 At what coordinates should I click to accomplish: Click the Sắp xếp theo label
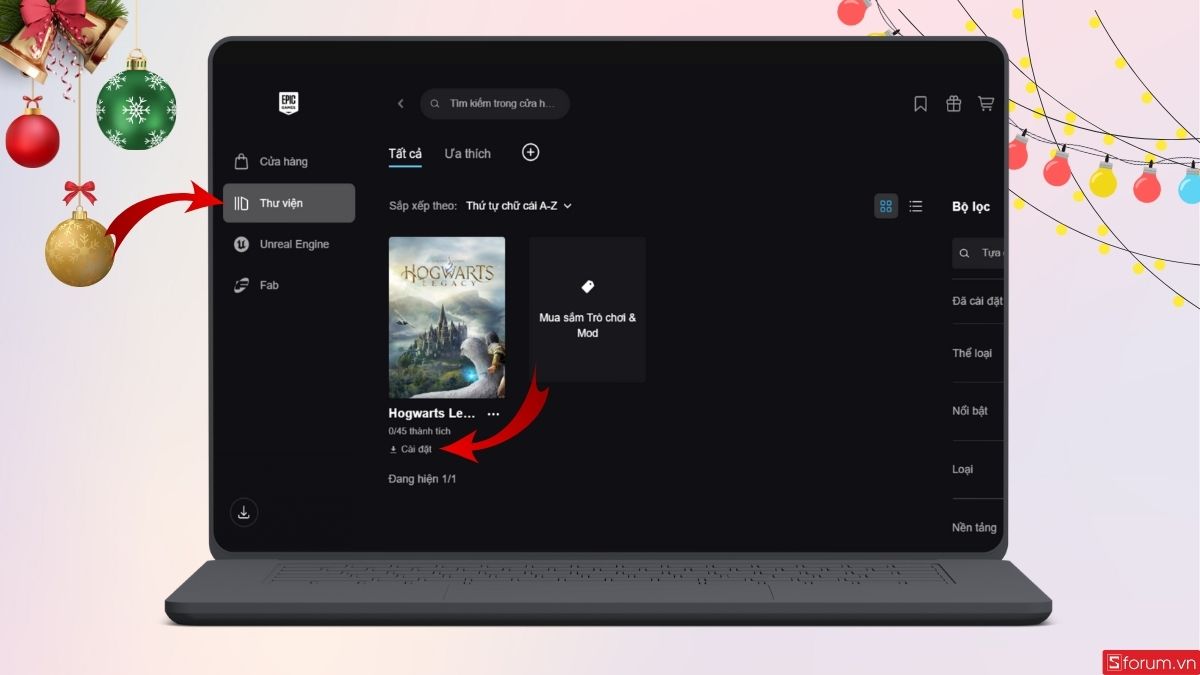tap(423, 206)
